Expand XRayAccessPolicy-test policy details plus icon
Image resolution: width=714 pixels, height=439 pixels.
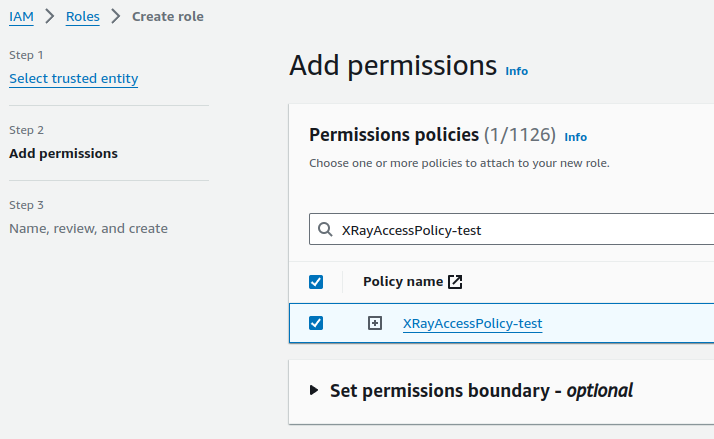(x=375, y=323)
